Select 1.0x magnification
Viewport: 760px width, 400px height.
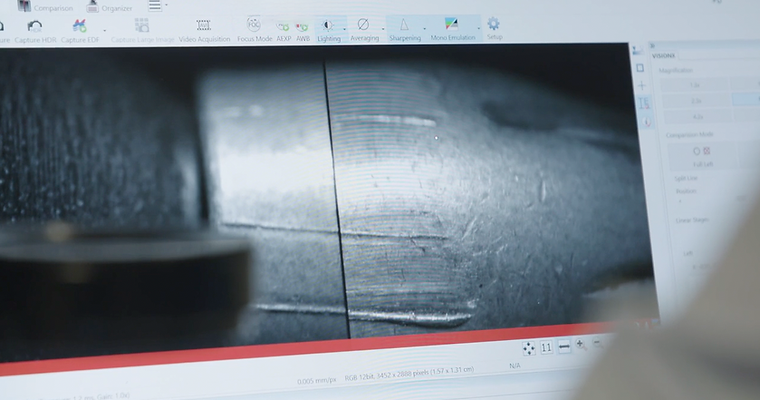point(695,85)
